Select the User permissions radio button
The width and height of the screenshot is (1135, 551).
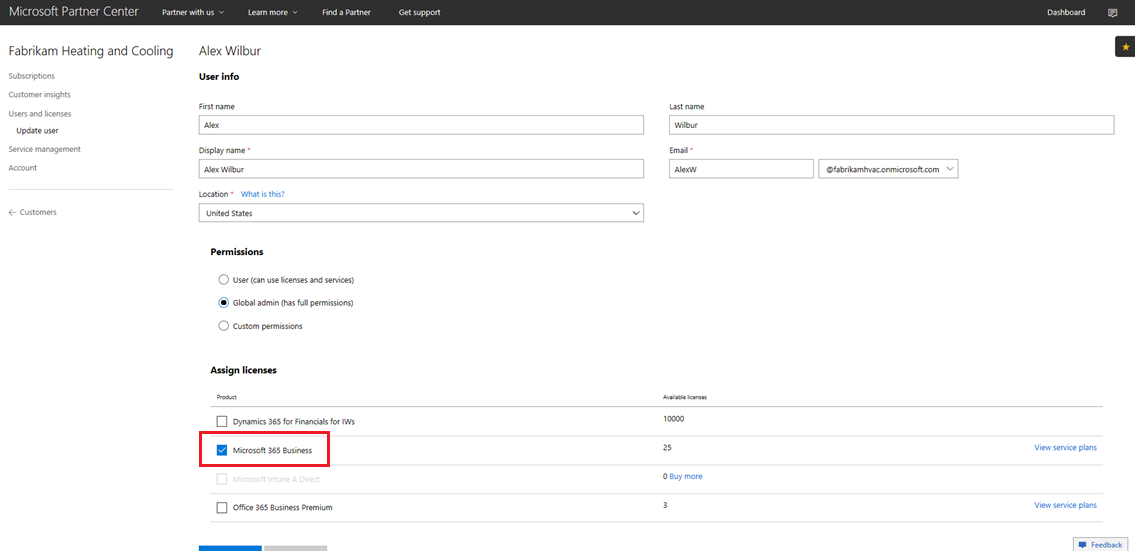click(223, 280)
